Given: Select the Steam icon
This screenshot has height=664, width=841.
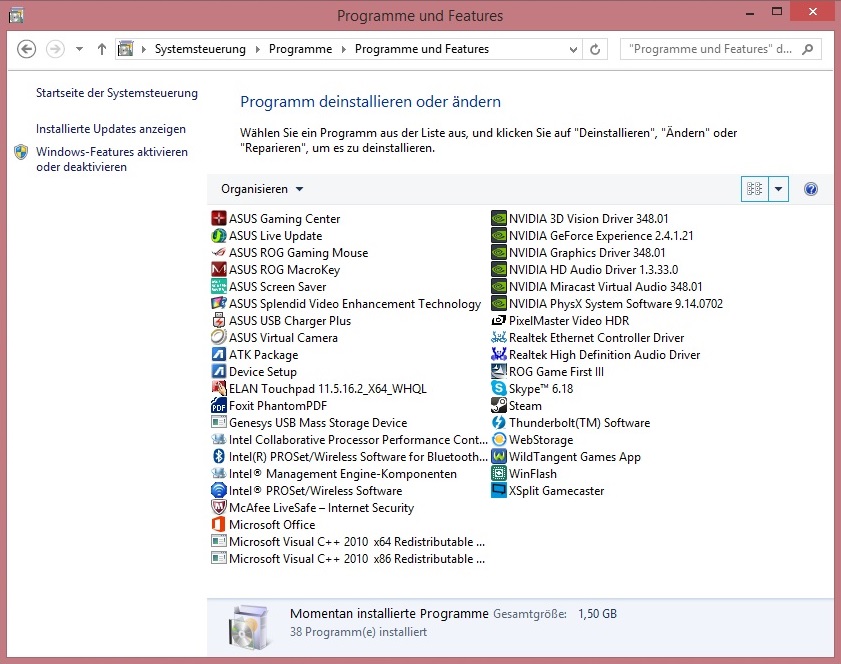Looking at the screenshot, I should coord(499,405).
